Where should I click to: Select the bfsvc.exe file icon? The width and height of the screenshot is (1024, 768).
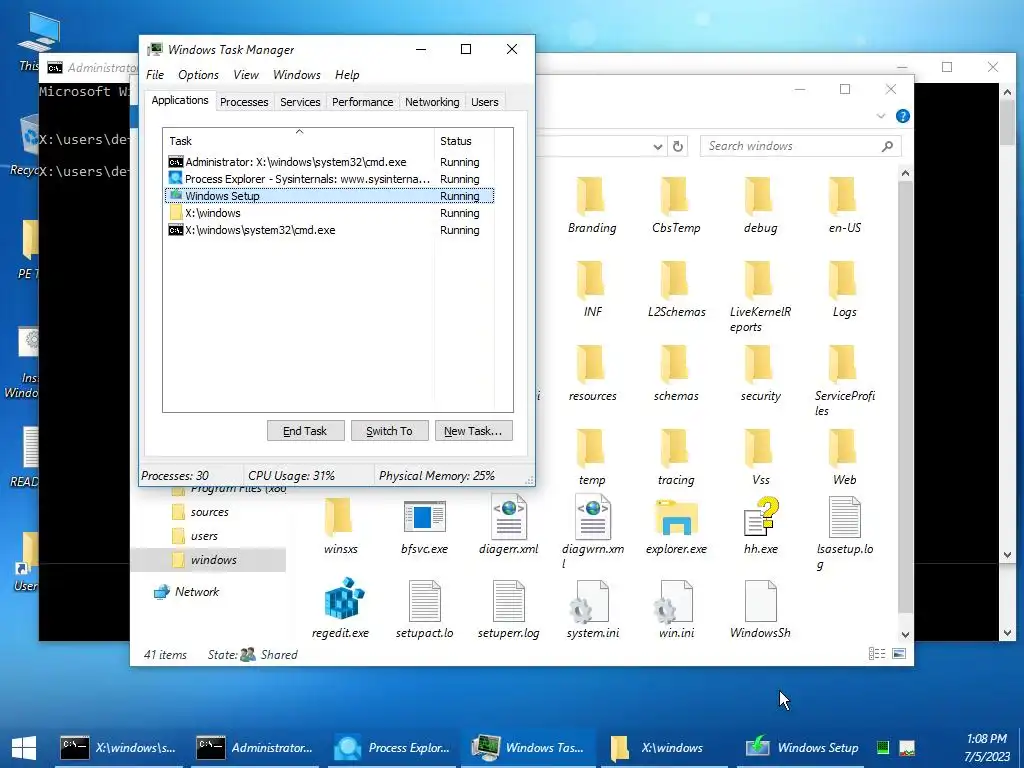point(424,517)
